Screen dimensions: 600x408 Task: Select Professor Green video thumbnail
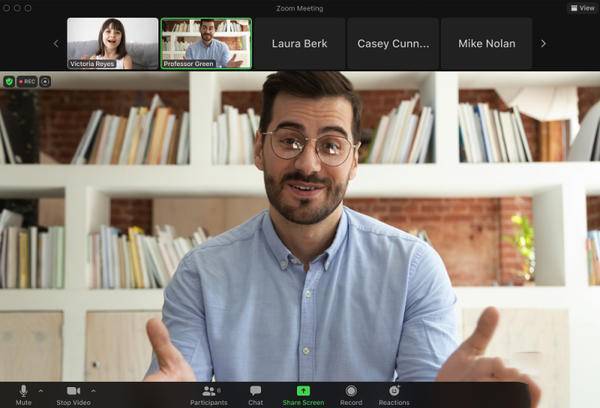click(206, 43)
